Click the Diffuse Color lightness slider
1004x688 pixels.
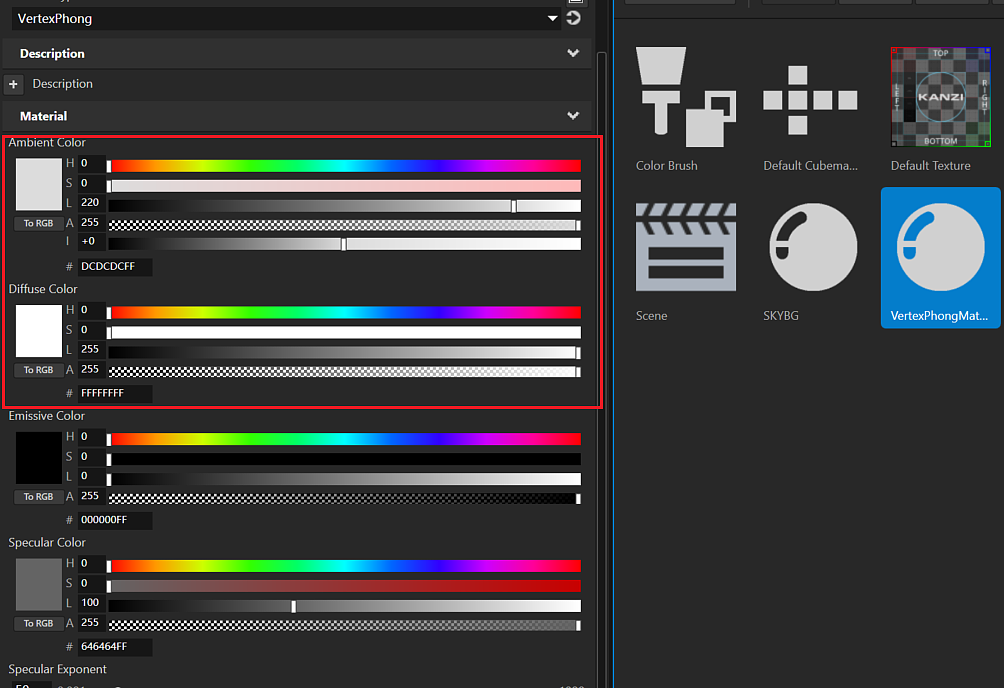[344, 352]
